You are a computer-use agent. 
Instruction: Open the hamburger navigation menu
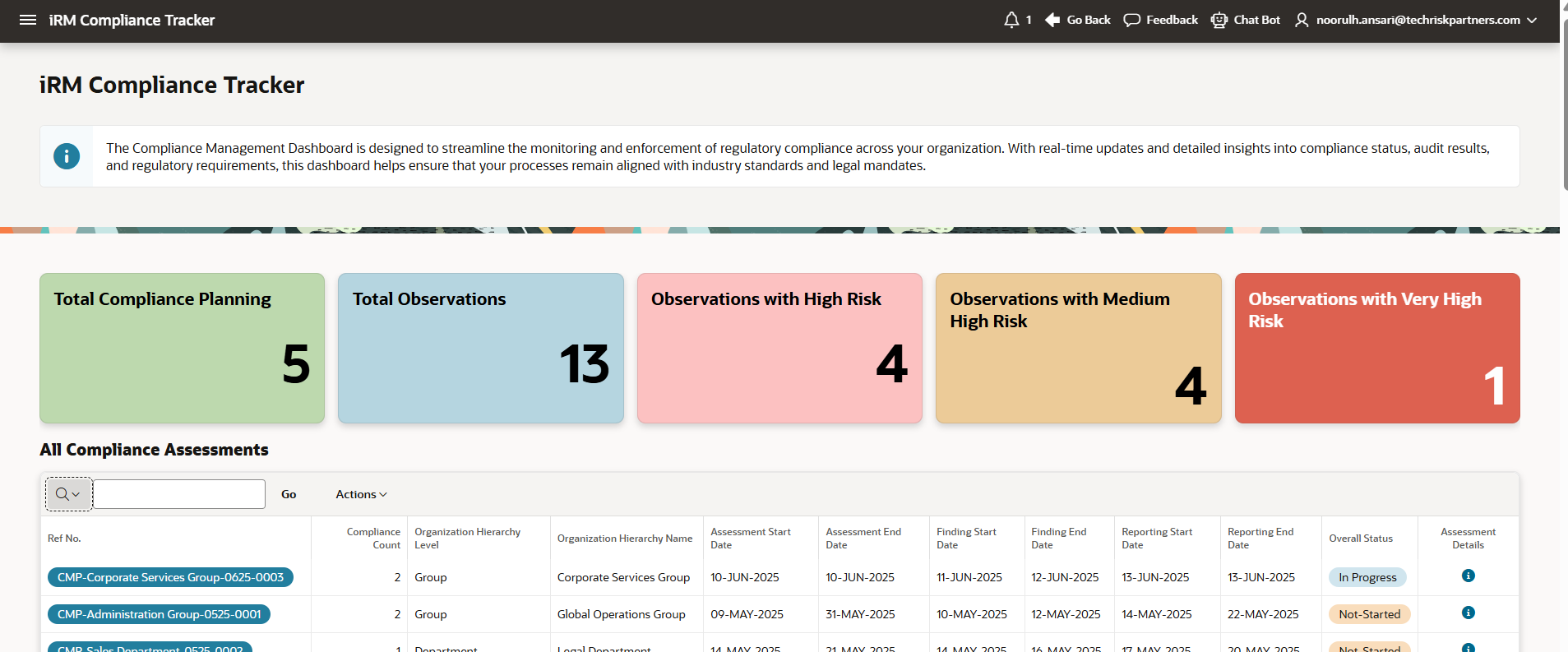[28, 20]
